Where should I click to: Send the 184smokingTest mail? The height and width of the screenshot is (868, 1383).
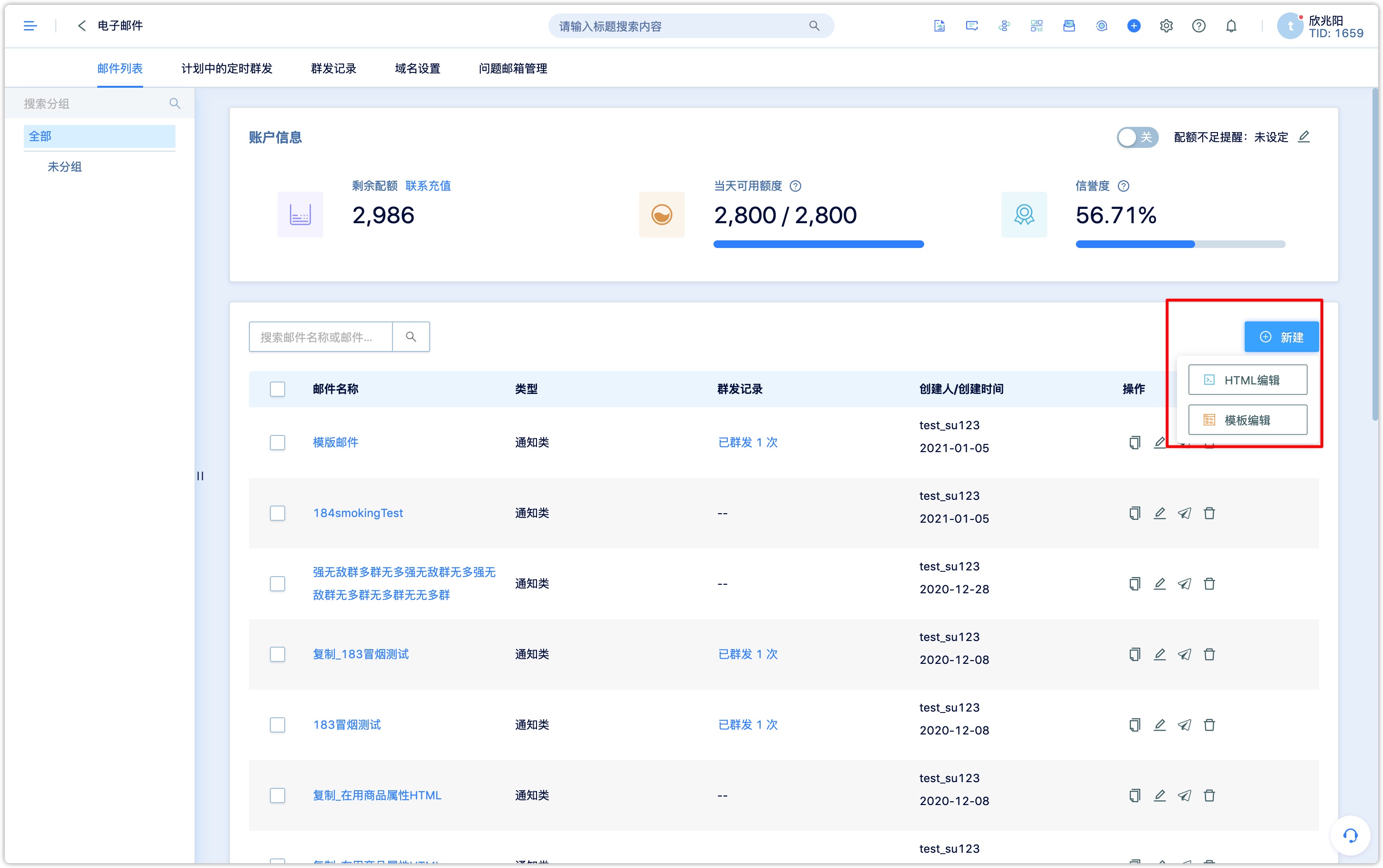click(x=1185, y=513)
